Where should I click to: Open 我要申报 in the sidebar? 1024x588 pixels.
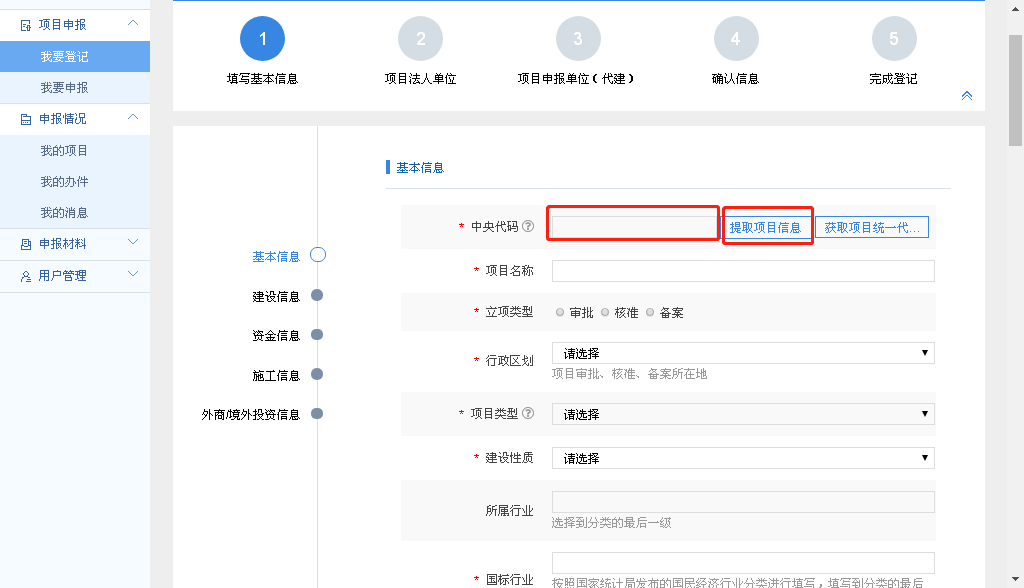coord(64,88)
